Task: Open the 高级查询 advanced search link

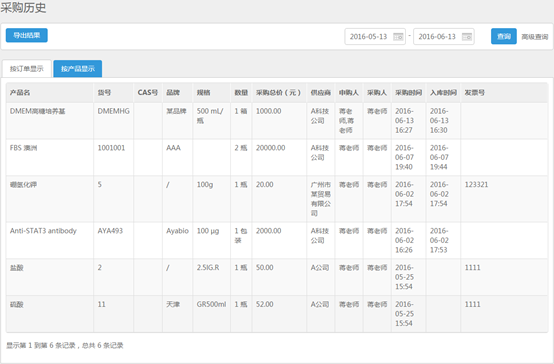Action: 535,37
